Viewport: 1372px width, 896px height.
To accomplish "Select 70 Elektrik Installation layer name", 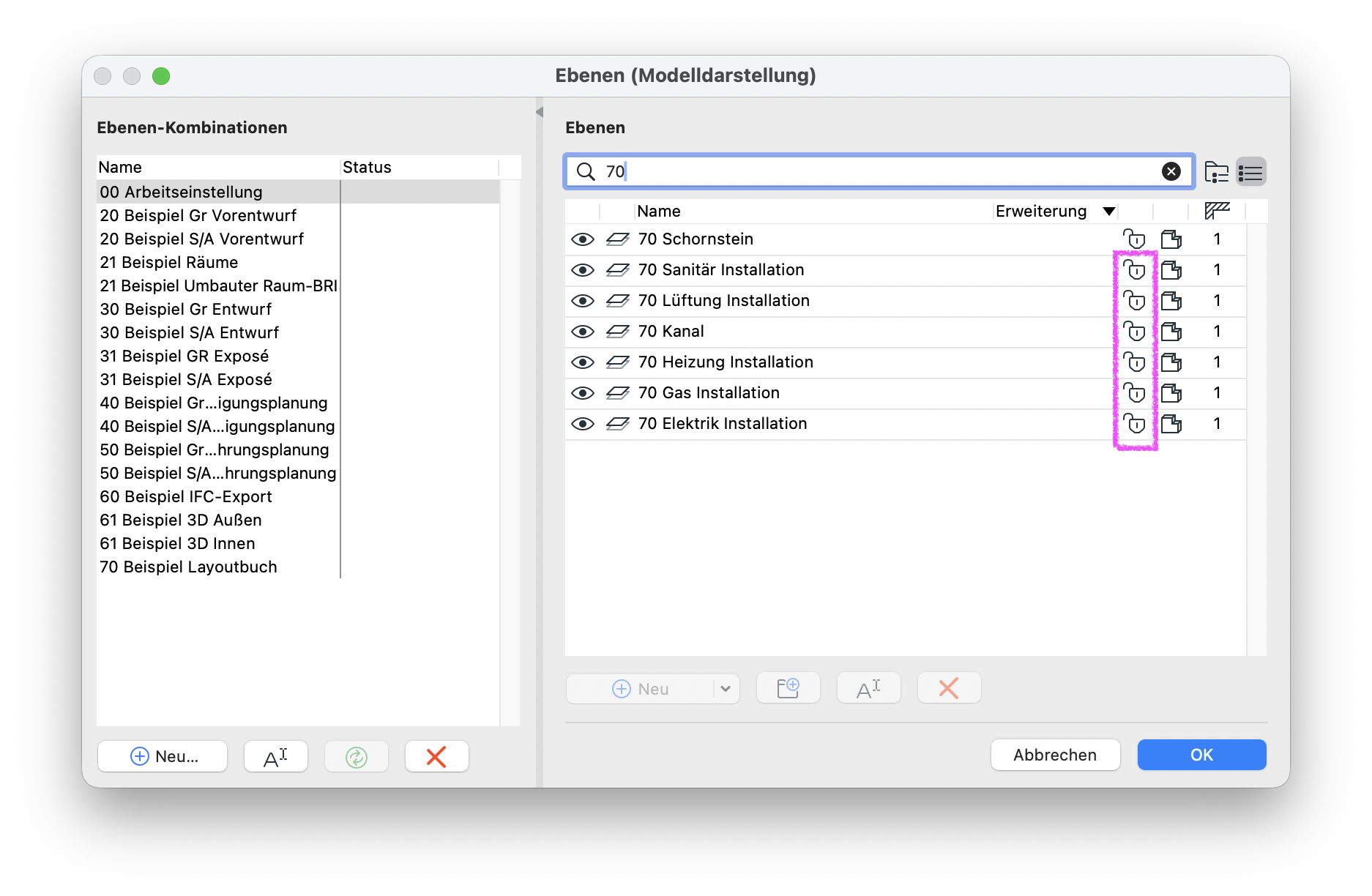I will [x=723, y=424].
